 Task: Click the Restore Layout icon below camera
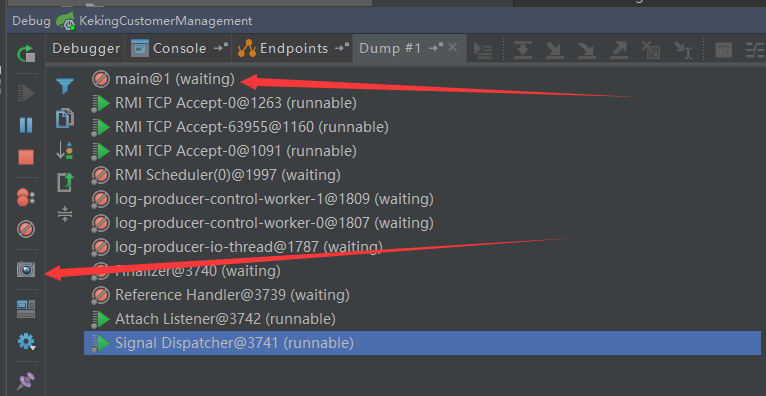pos(26,309)
